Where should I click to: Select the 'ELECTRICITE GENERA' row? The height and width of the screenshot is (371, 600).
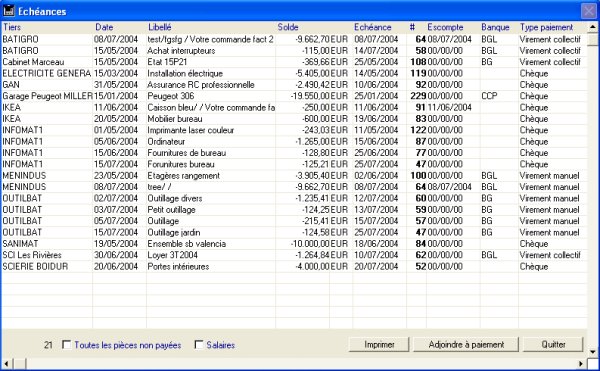coord(294,73)
